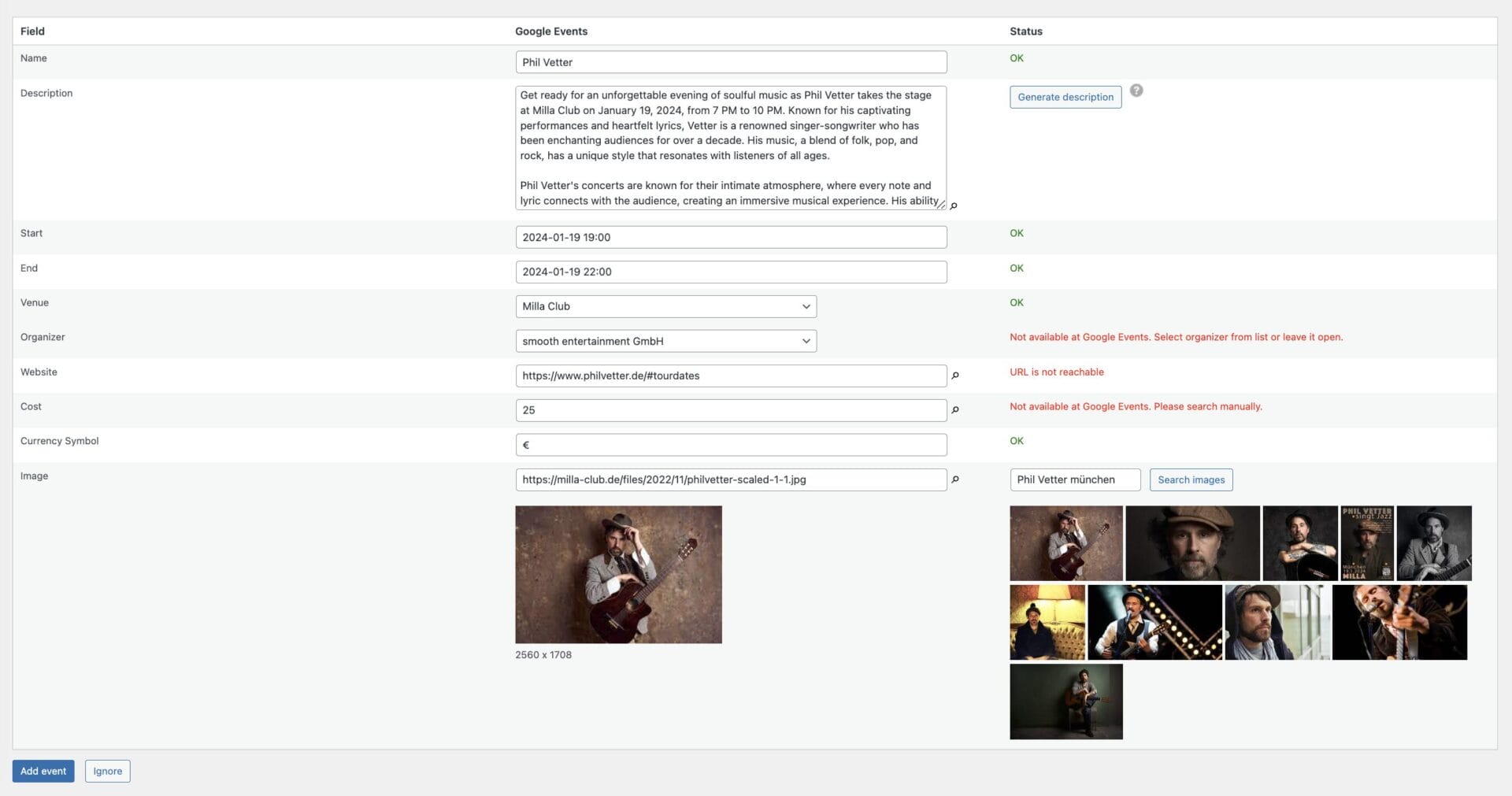
Task: Click the Phil Vetter münchen search query field
Action: tap(1075, 479)
